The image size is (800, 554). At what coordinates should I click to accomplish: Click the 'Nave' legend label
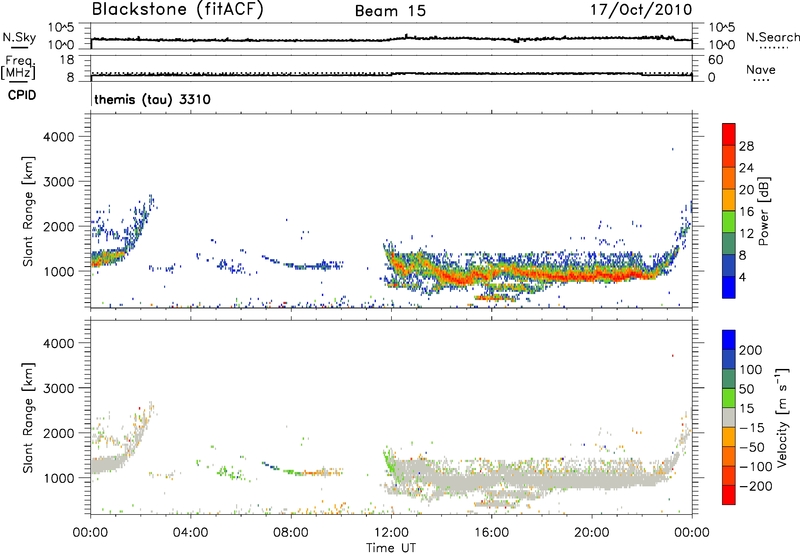coord(761,70)
